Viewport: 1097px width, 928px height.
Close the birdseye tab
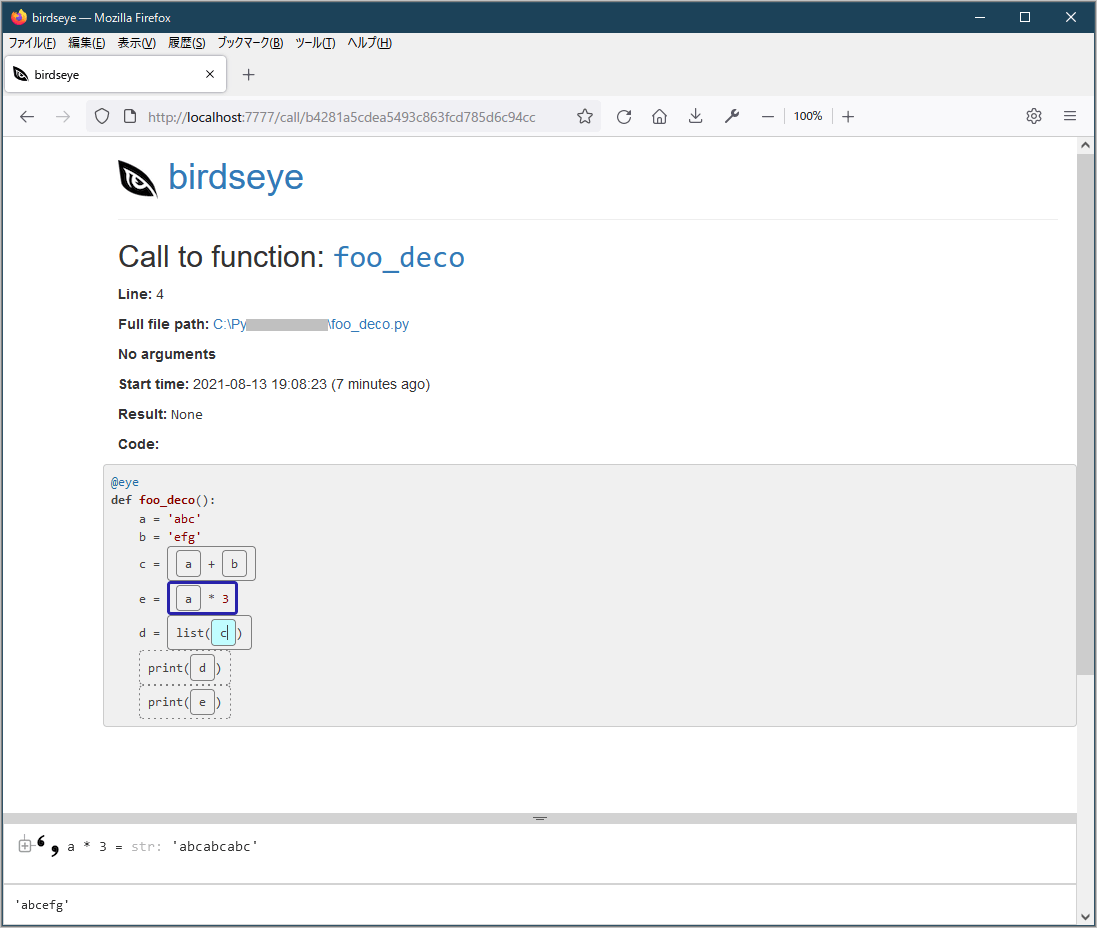(210, 74)
